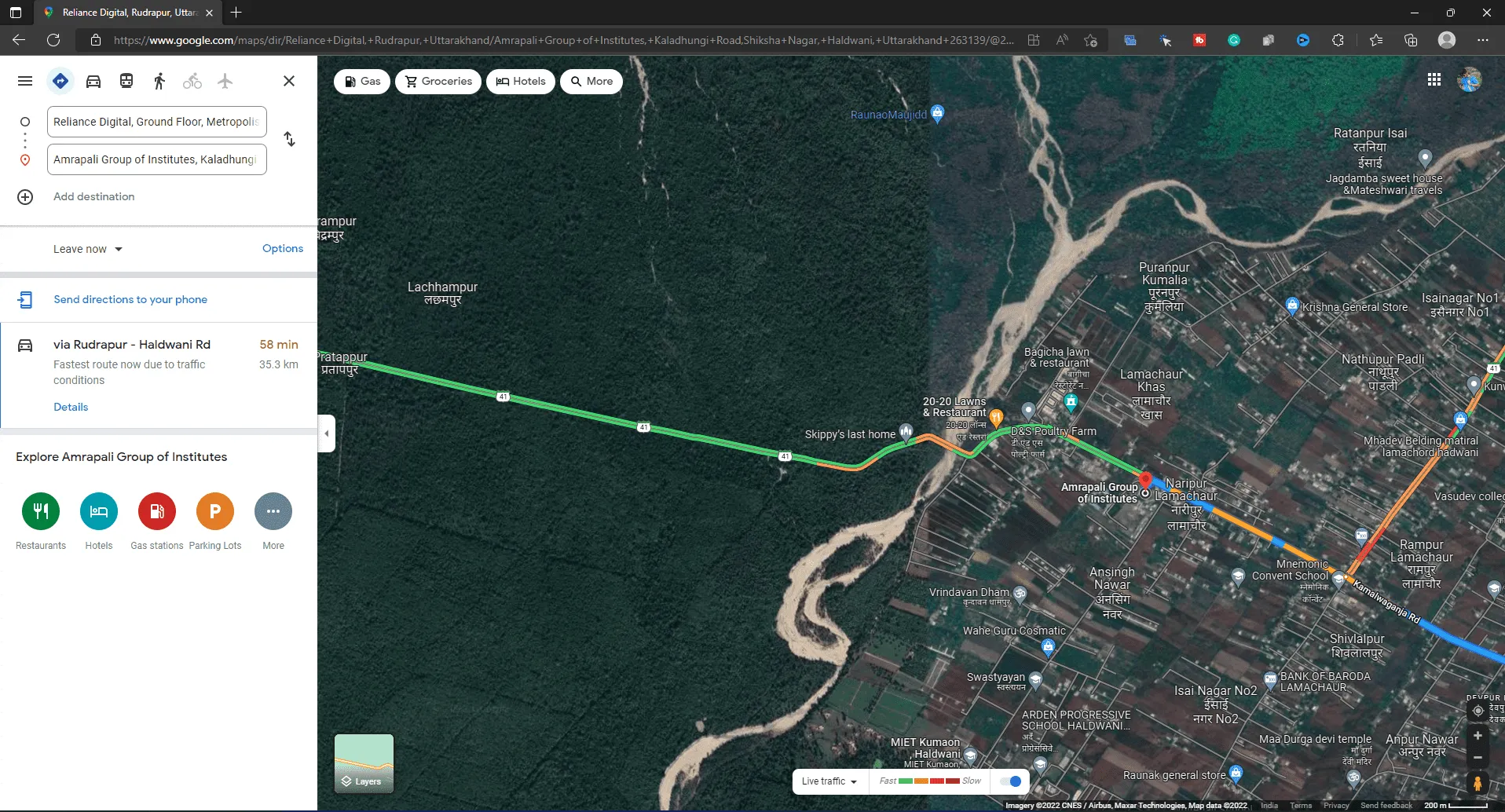Zoom out on the map
Screen dimensions: 1505x812
click(1478, 758)
